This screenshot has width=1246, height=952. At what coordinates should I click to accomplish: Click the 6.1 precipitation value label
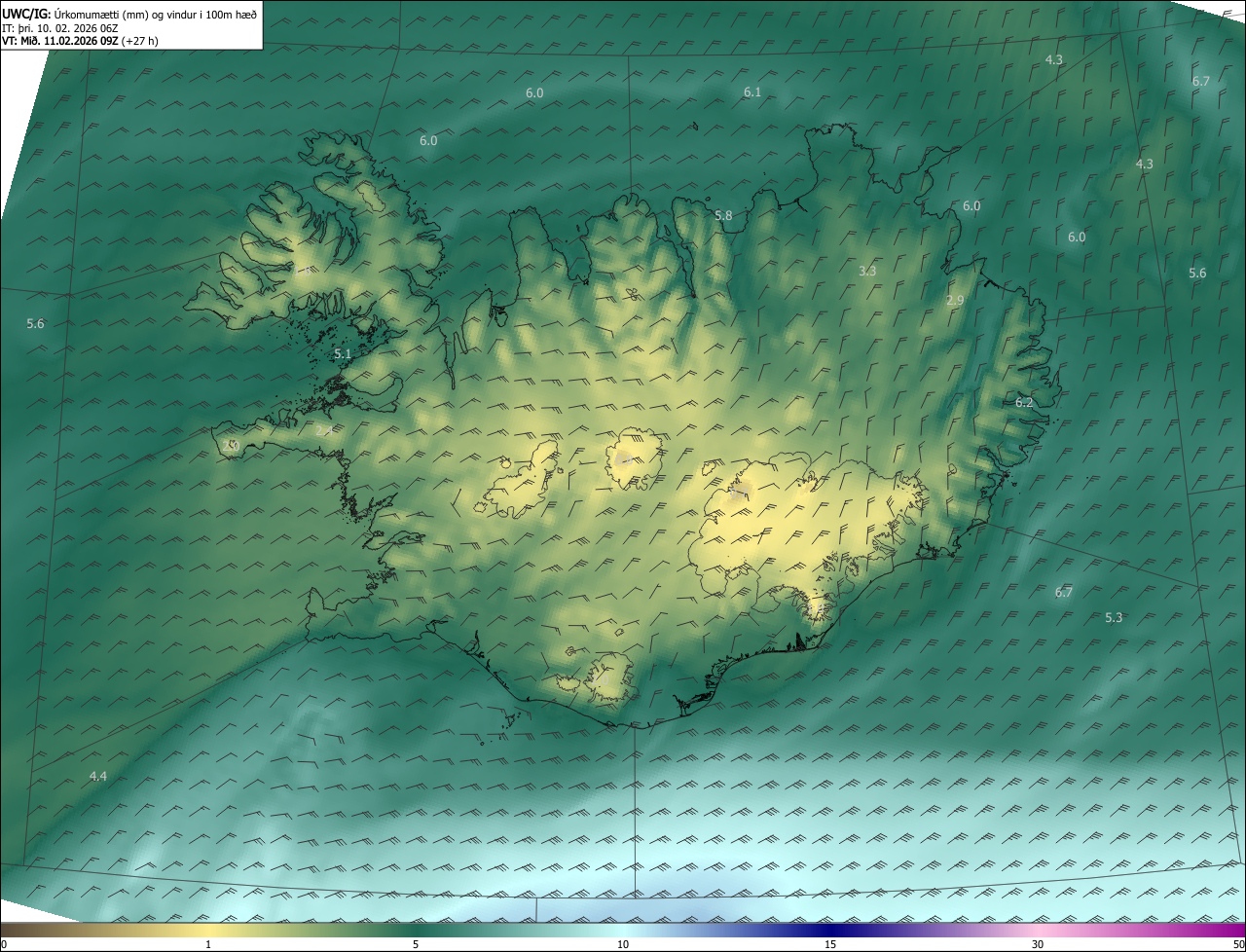[752, 92]
